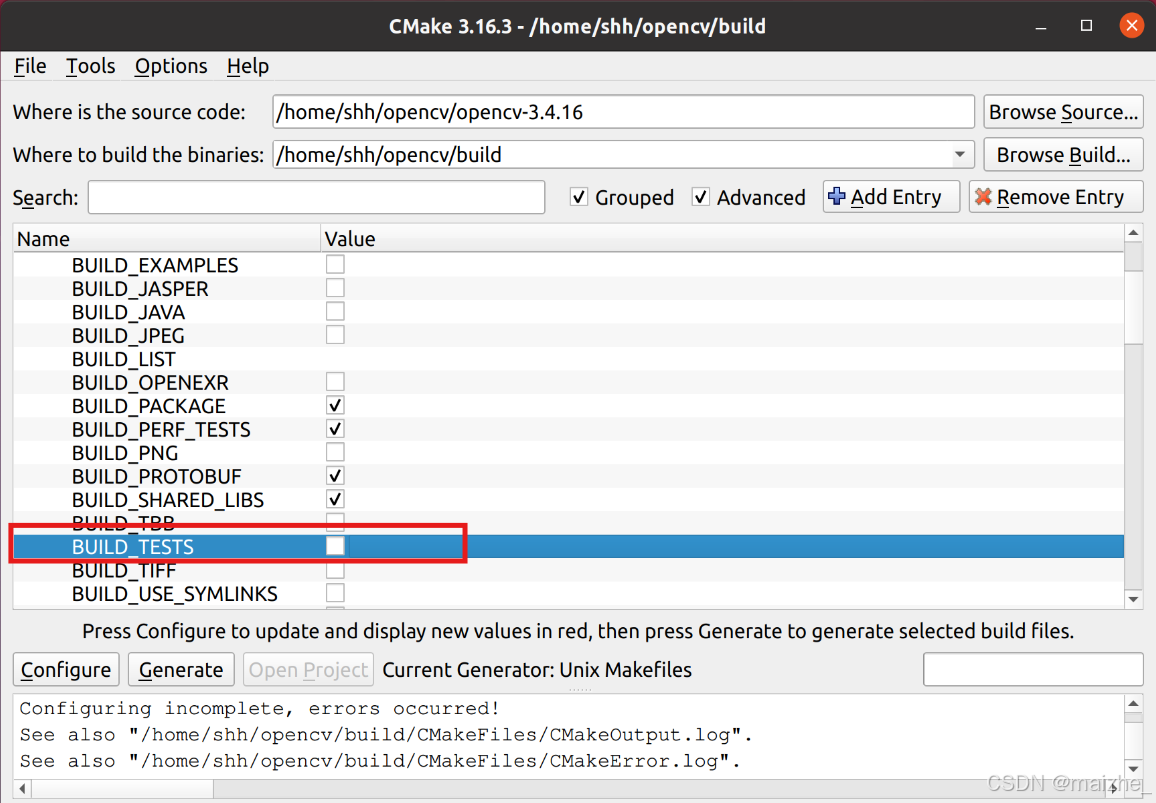The width and height of the screenshot is (1156, 803).
Task: Click the 'Configuring incomplete' output line
Action: [x=260, y=709]
